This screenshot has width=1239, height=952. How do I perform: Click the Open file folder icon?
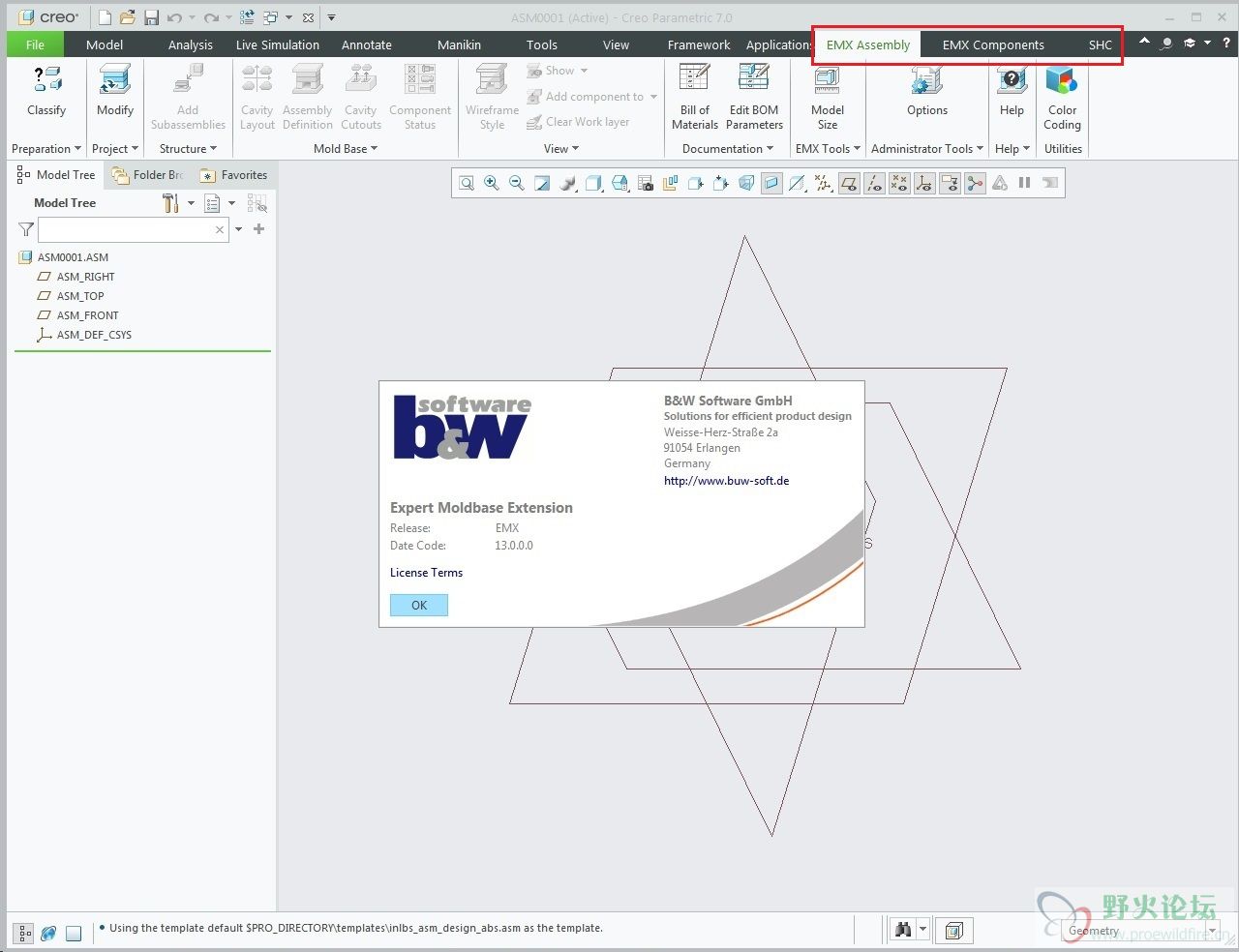point(128,17)
